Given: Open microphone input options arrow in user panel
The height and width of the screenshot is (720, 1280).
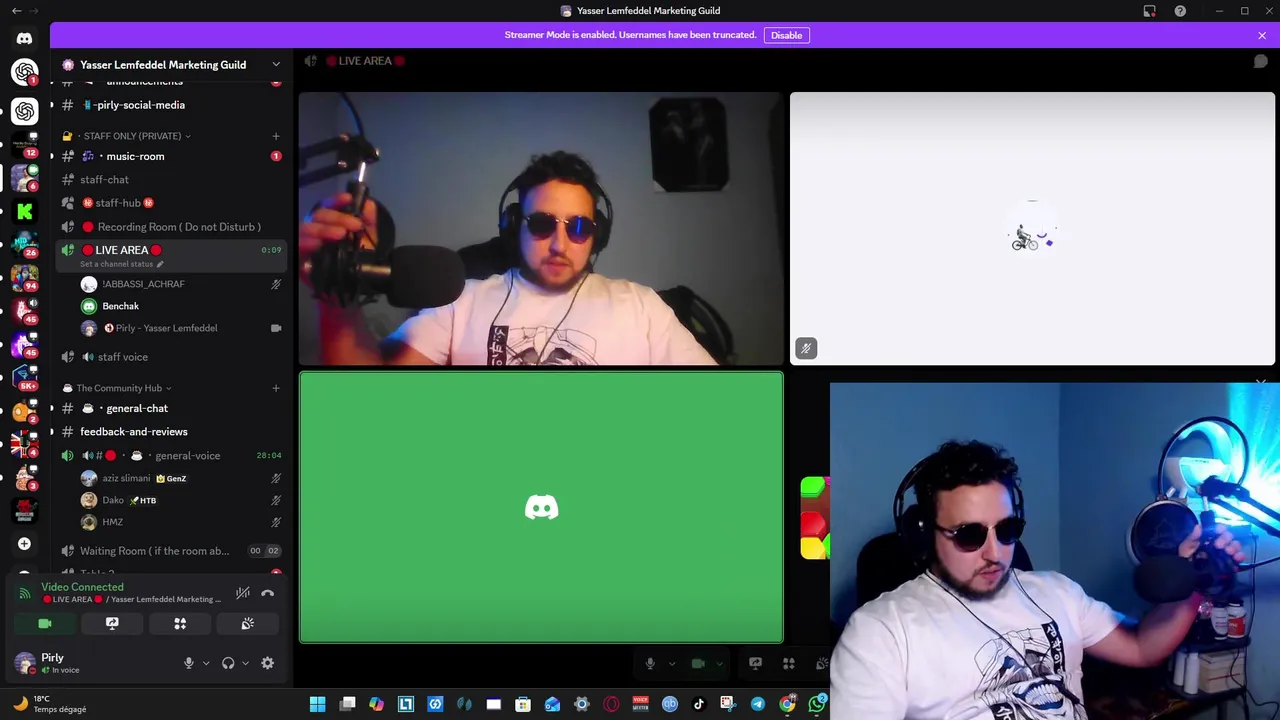Looking at the screenshot, I should coord(206,663).
